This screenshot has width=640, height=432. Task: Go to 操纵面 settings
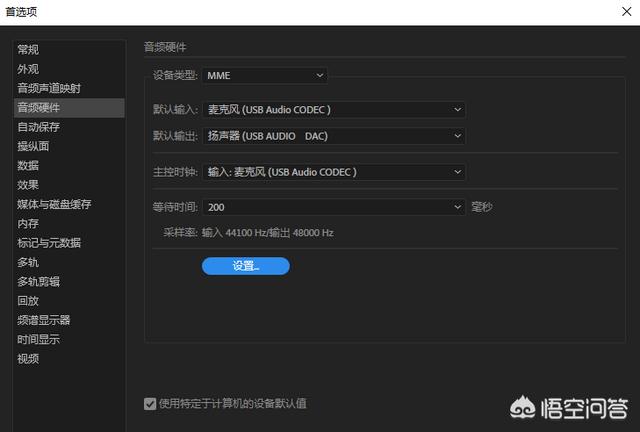tap(33, 146)
